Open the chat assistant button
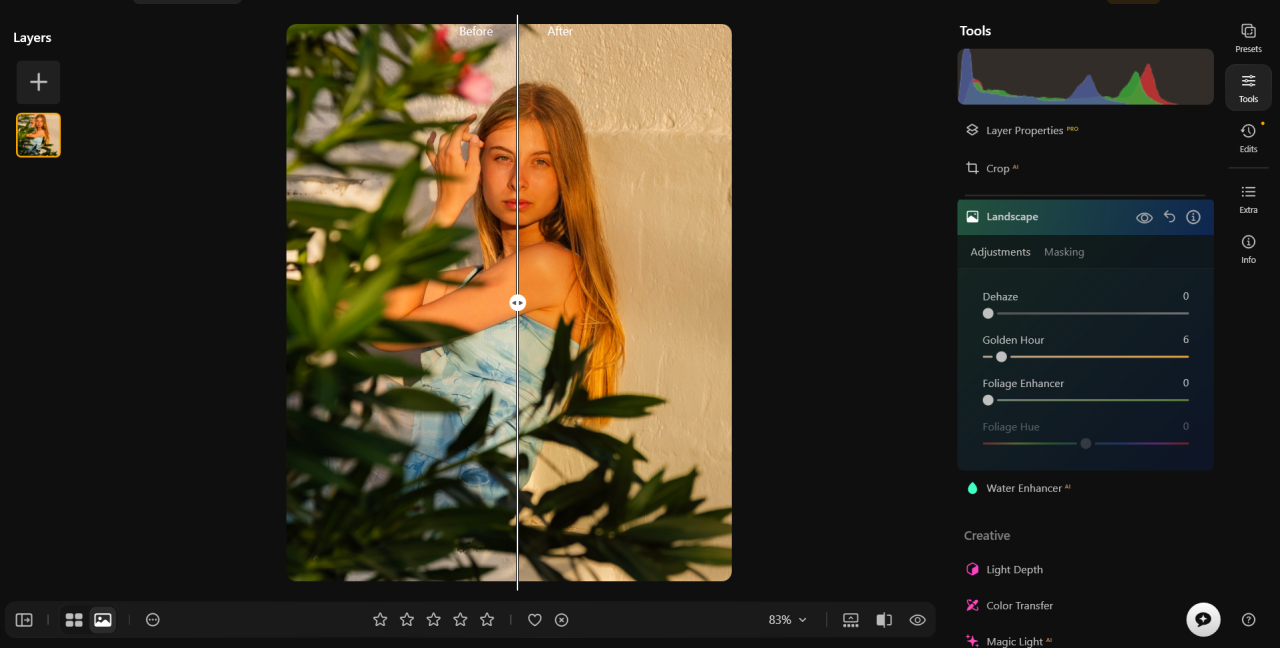Viewport: 1280px width, 648px height. tap(1203, 620)
